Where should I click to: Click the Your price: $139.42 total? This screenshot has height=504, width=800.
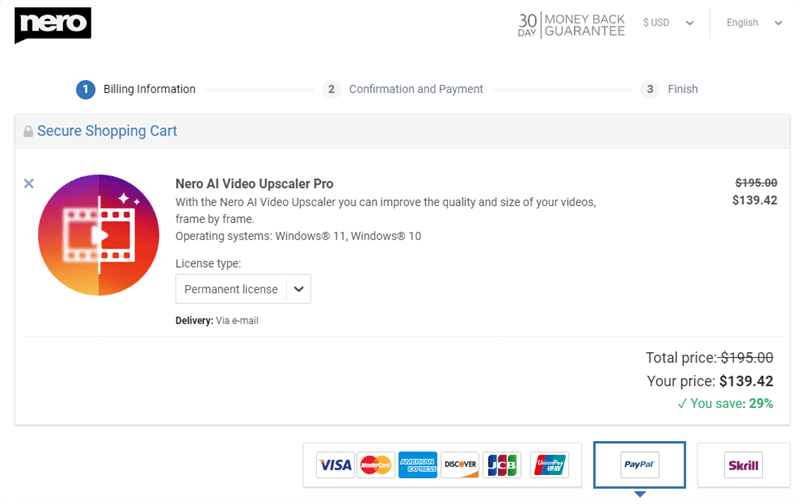point(710,381)
